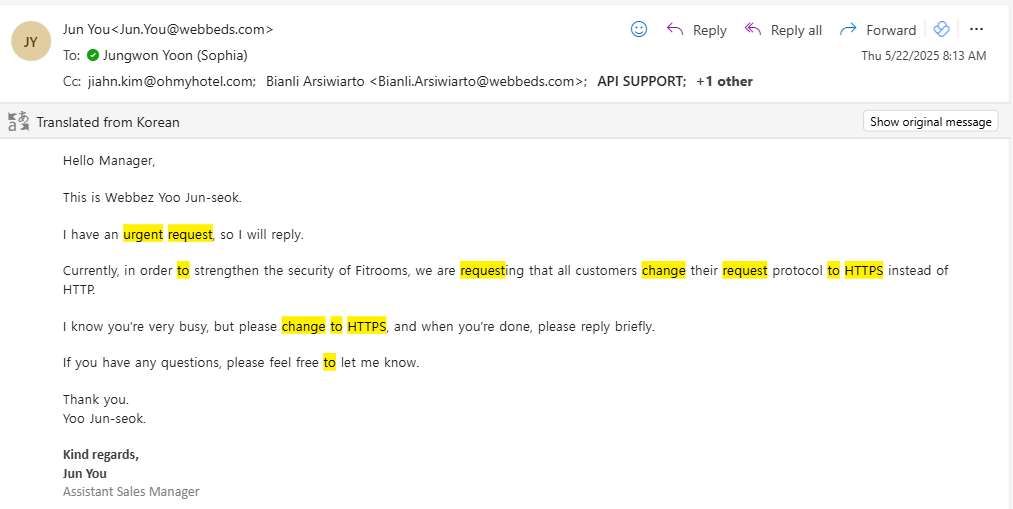Open the more actions ellipsis menu
The image size is (1013, 509).
click(977, 29)
